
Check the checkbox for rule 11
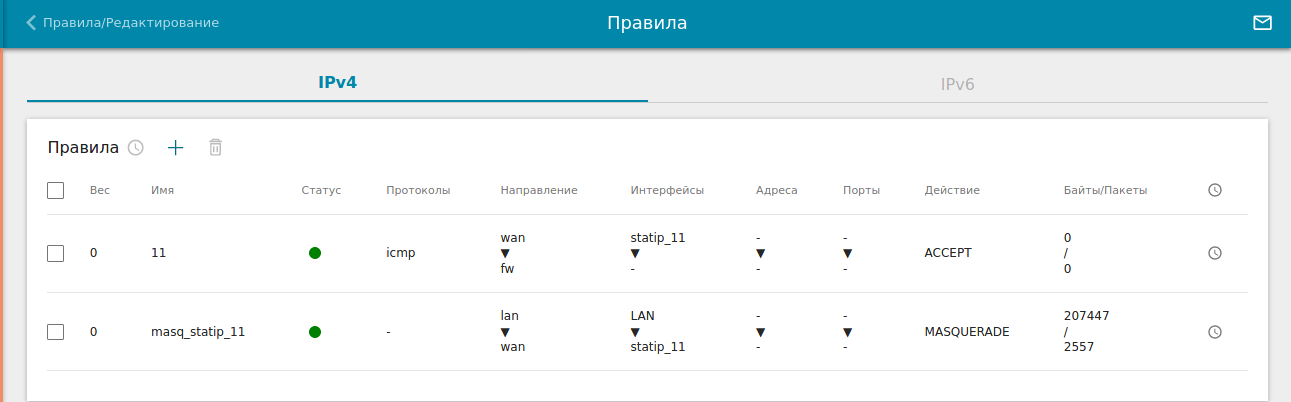pyautogui.click(x=56, y=253)
